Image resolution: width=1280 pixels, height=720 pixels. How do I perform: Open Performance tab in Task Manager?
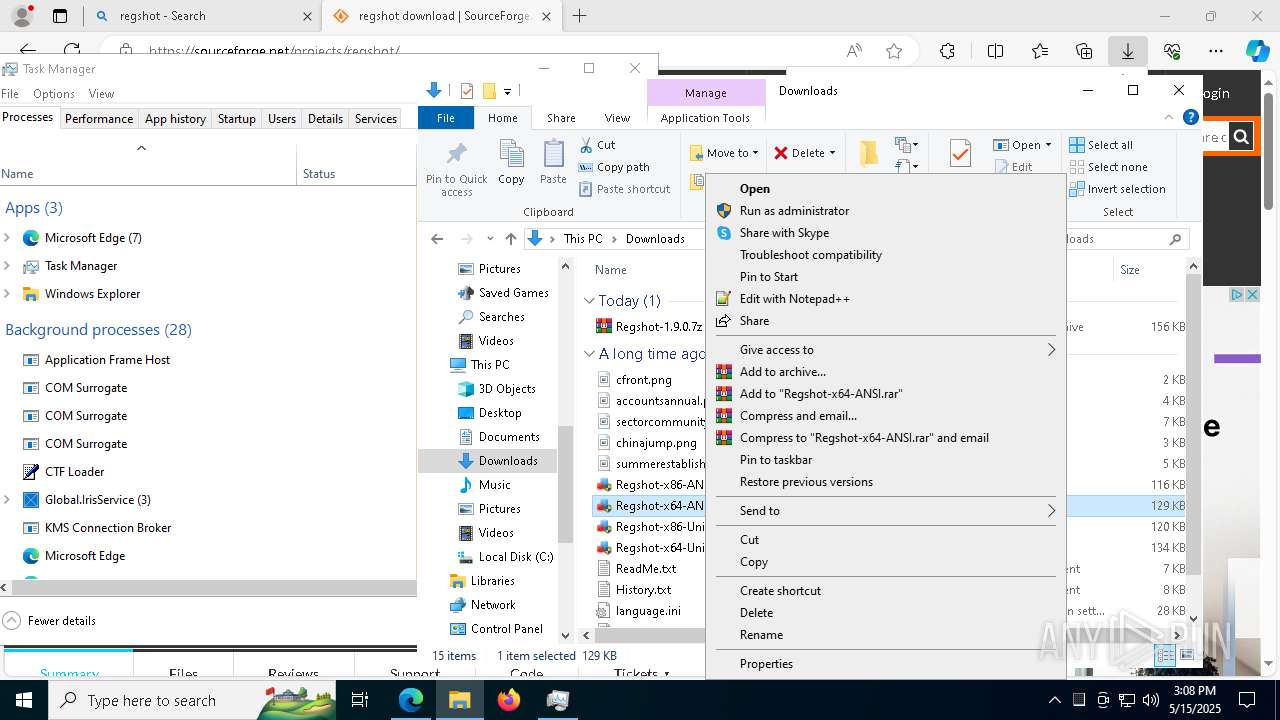click(99, 118)
